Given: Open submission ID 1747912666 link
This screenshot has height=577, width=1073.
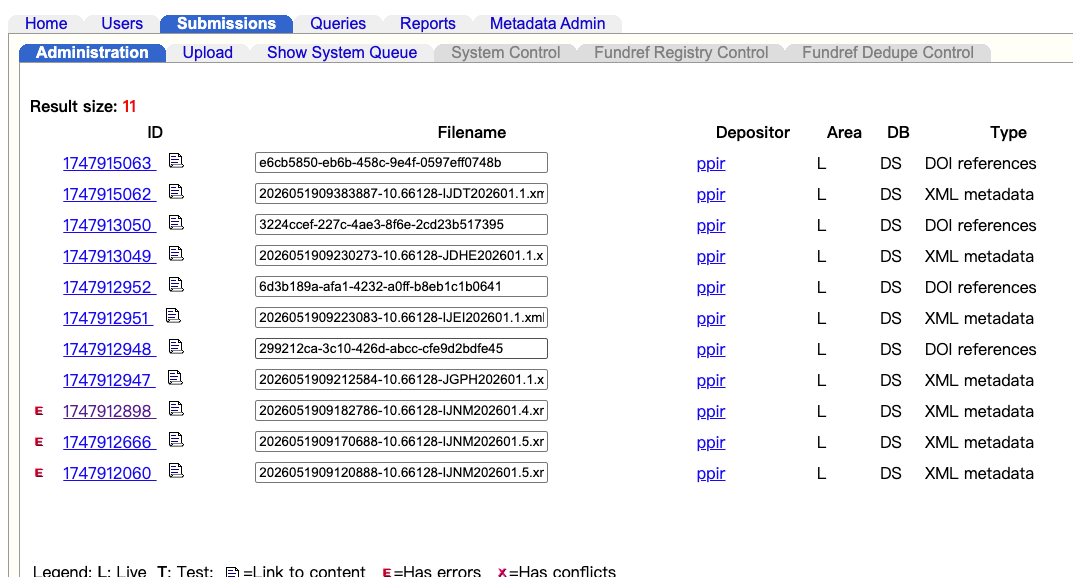Looking at the screenshot, I should click(x=109, y=442).
